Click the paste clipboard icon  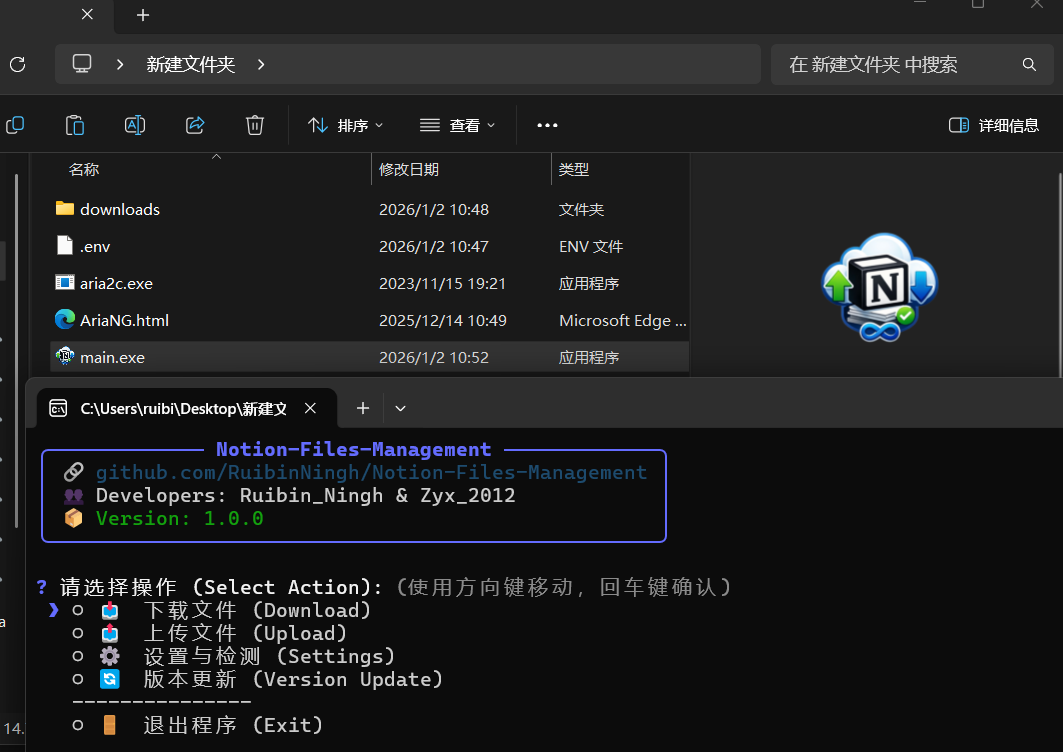pyautogui.click(x=75, y=125)
